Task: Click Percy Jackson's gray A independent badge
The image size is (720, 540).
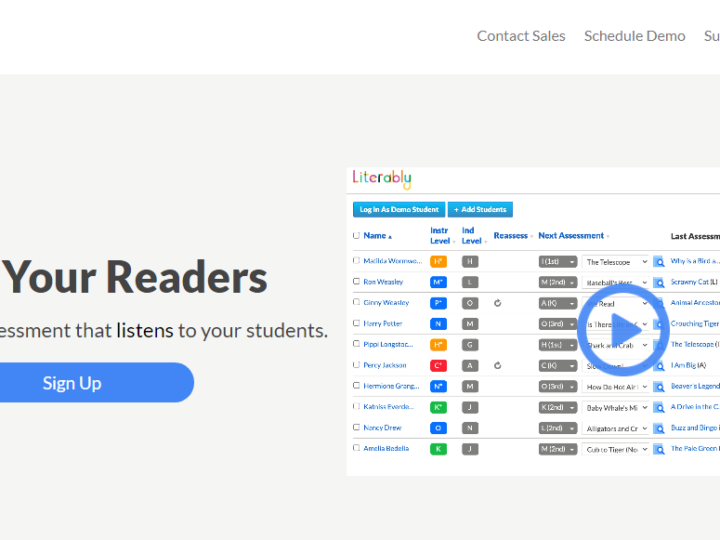Action: coord(470,366)
